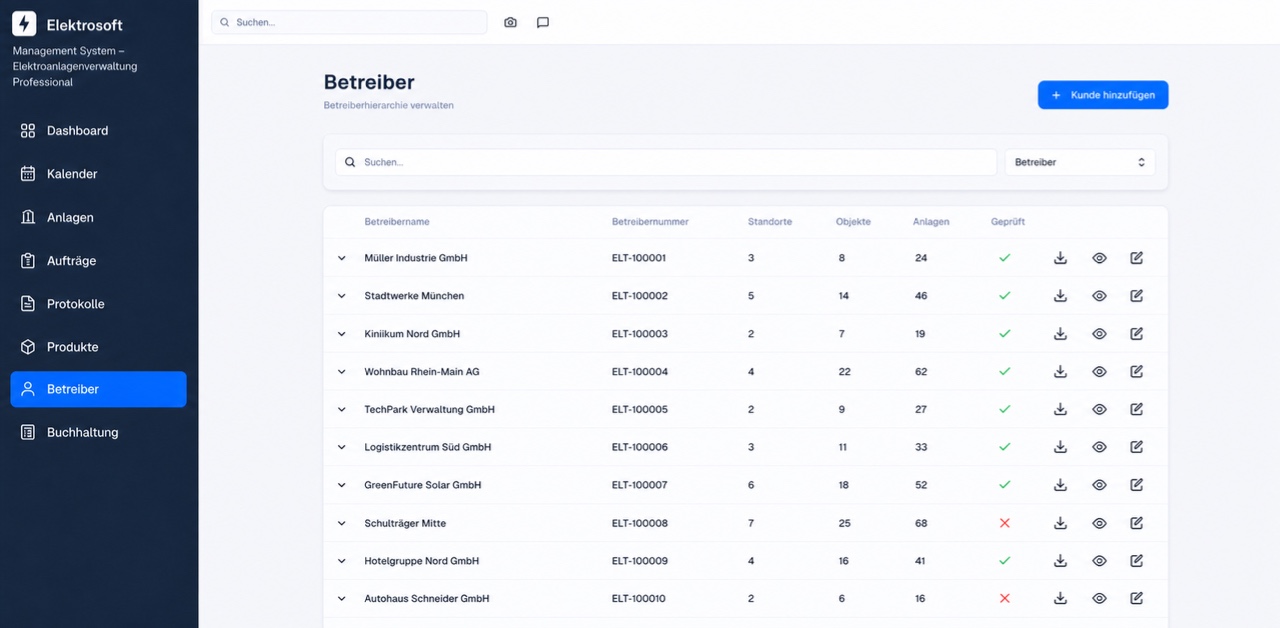
Task: Expand the Müller Industrie GmbH row
Action: coord(341,258)
